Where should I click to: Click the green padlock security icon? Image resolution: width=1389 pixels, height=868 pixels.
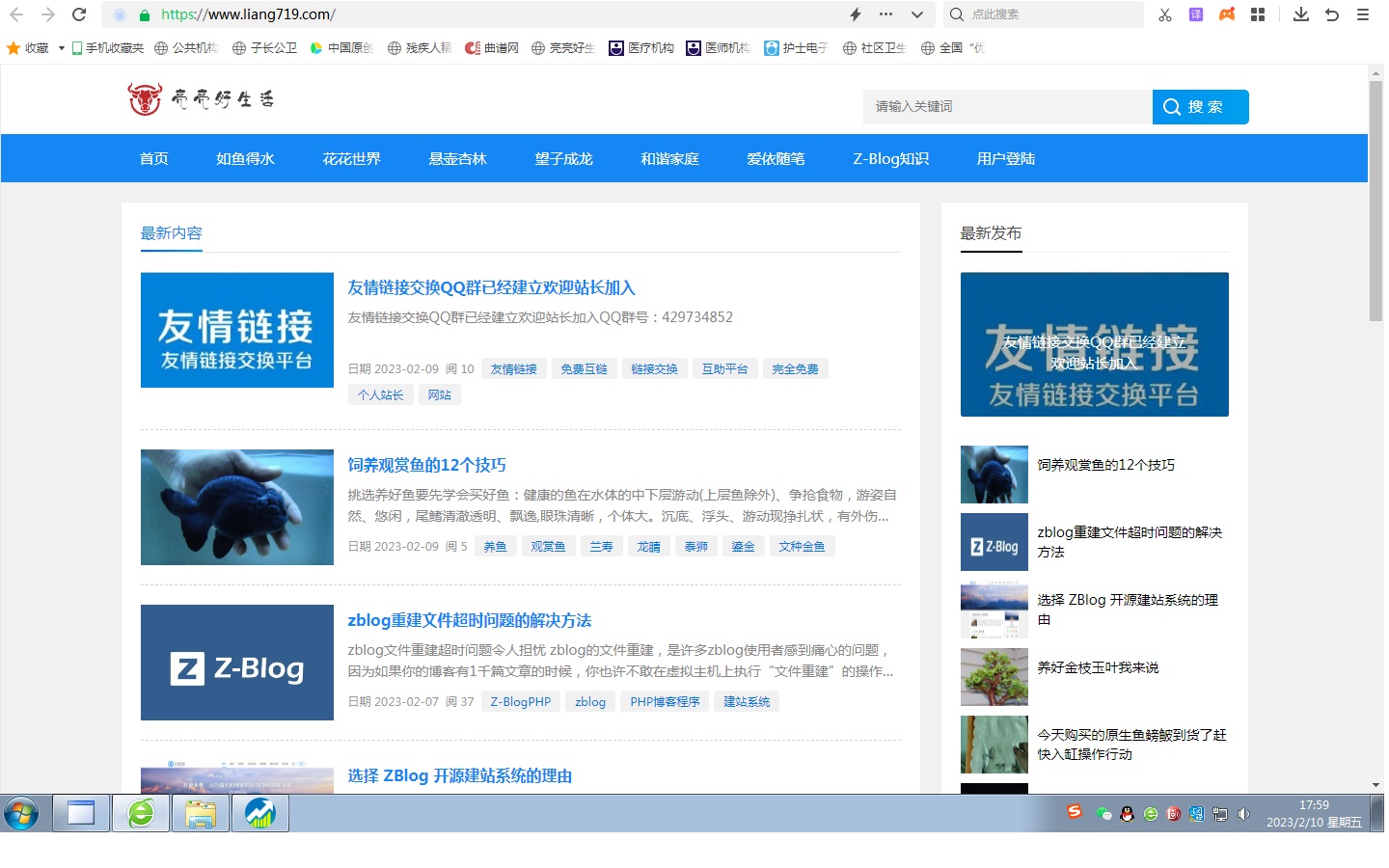(145, 14)
